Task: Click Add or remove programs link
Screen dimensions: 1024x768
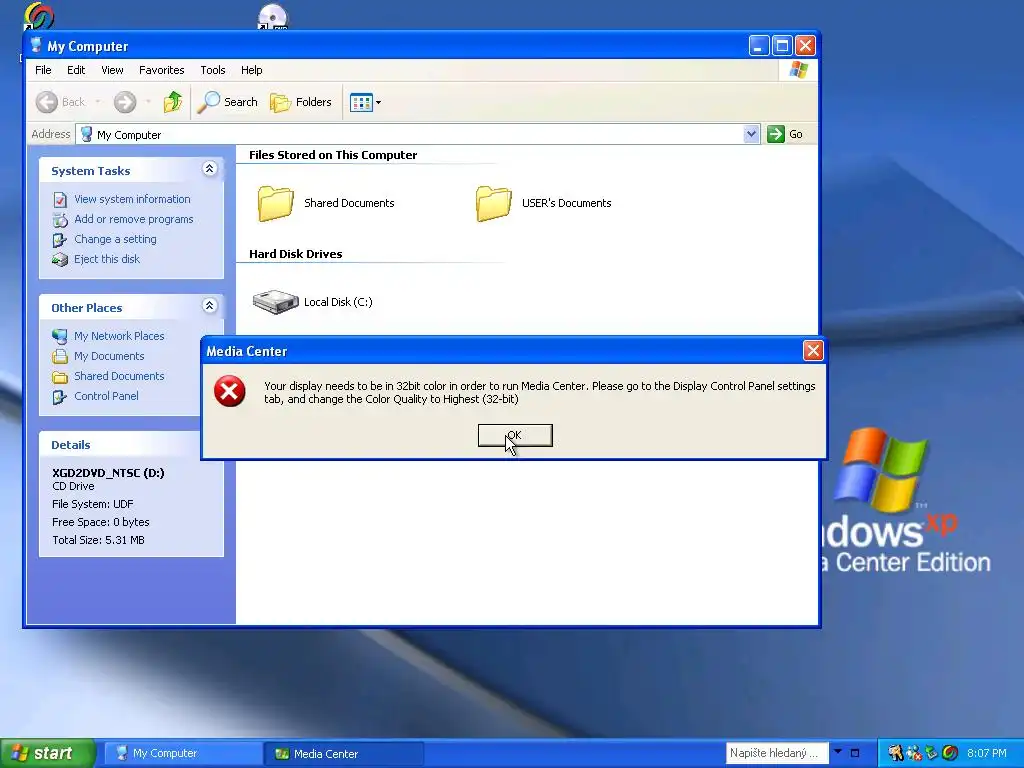Action: 134,219
